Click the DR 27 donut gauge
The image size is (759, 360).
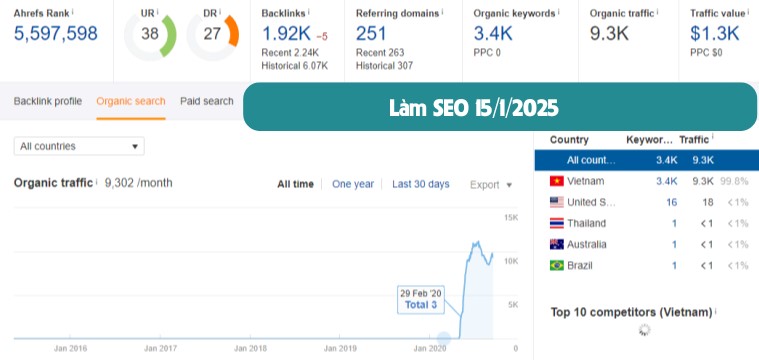(x=213, y=35)
